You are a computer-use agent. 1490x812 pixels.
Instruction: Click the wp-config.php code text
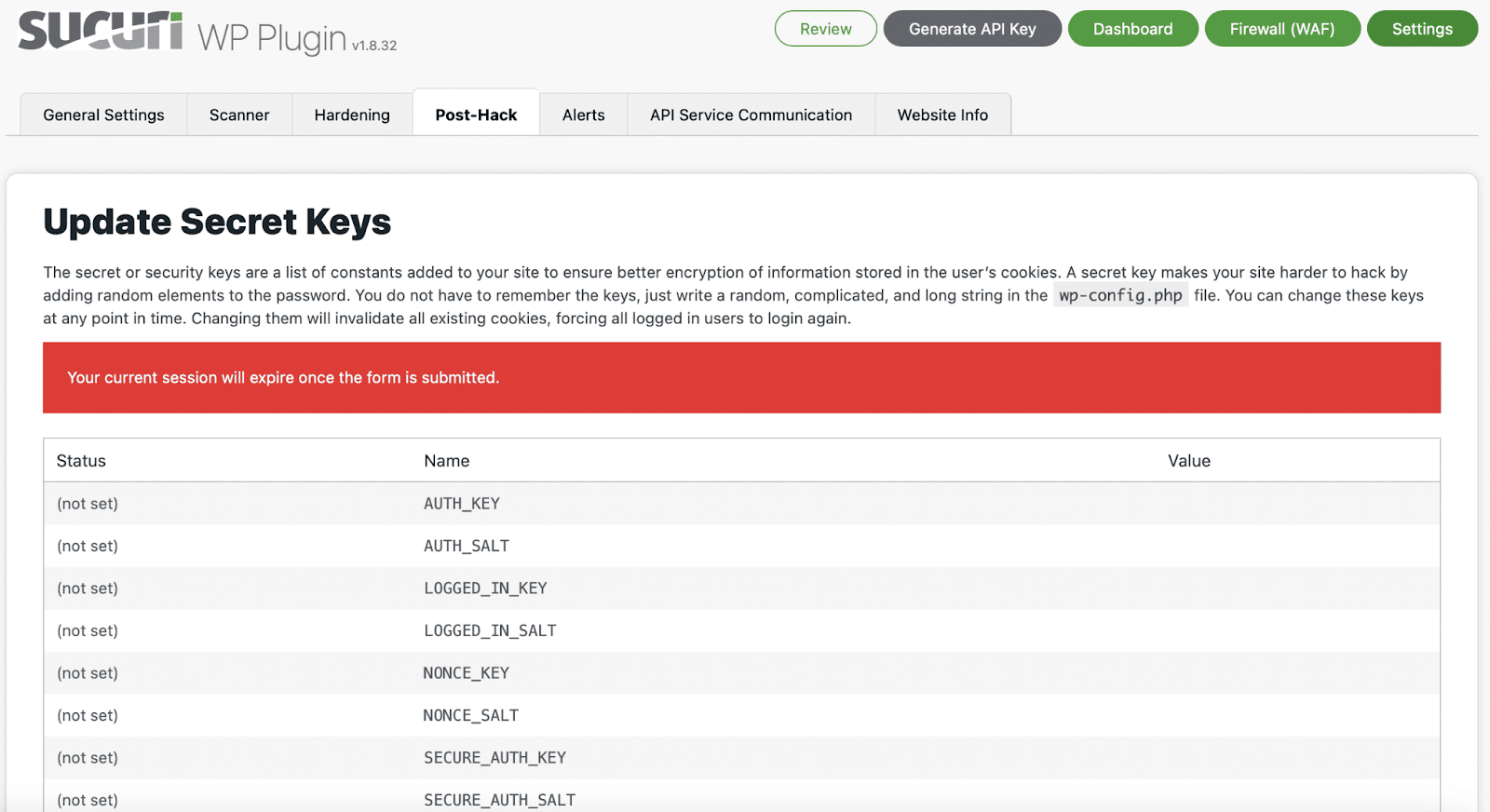tap(1120, 296)
